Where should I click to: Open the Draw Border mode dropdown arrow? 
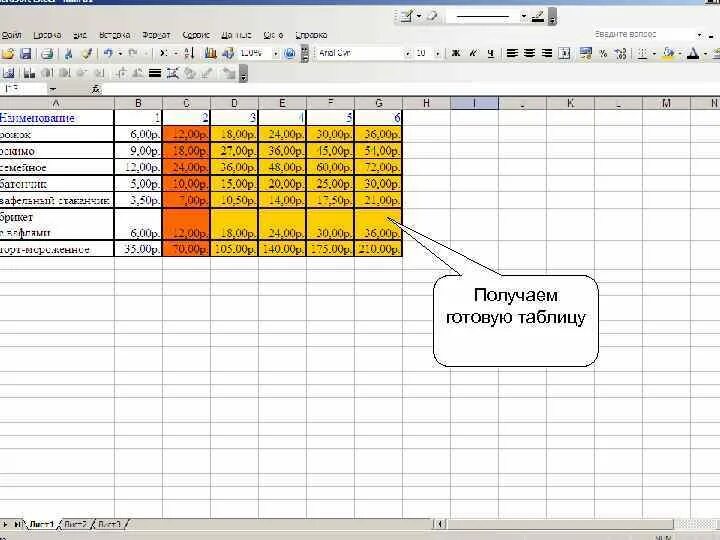419,17
